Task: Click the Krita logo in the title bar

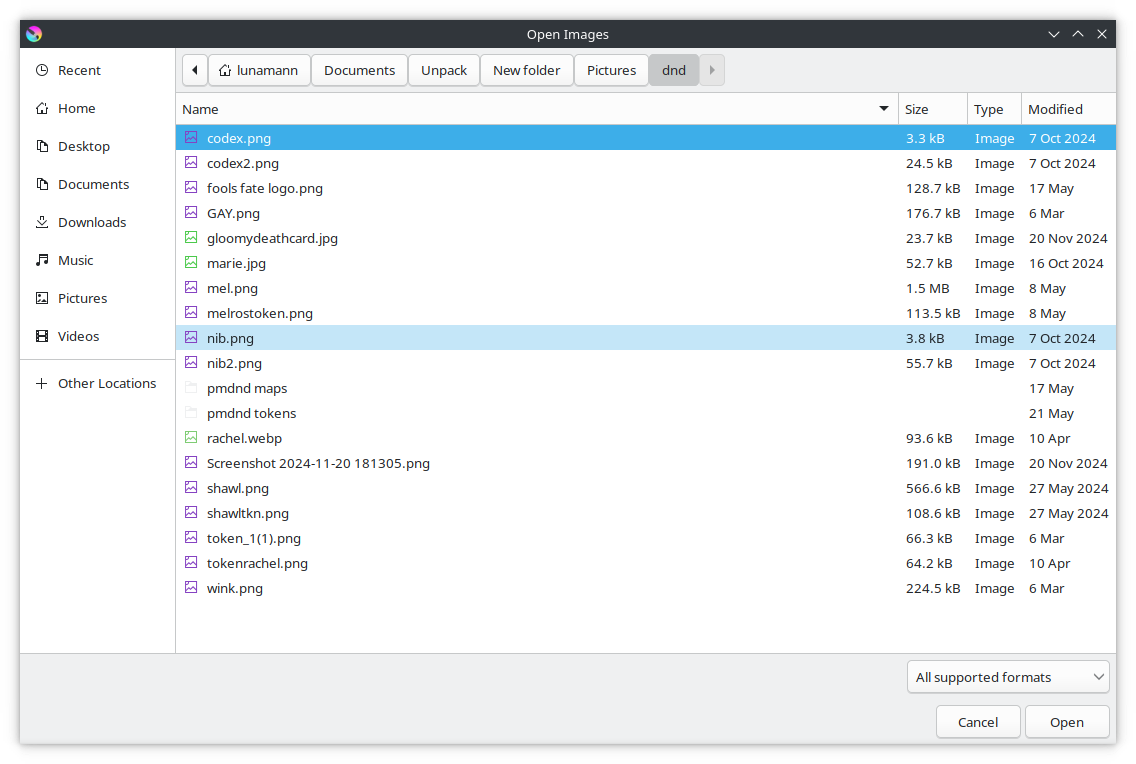Action: point(34,34)
